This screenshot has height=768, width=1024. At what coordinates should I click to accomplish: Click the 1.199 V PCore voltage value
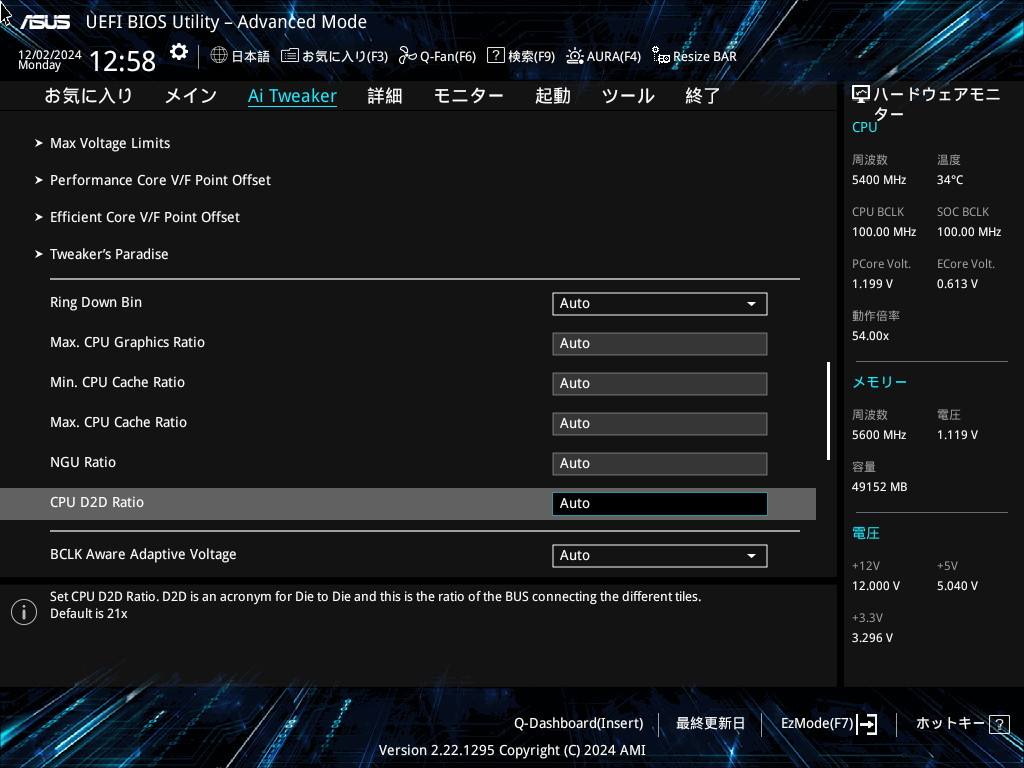click(872, 284)
